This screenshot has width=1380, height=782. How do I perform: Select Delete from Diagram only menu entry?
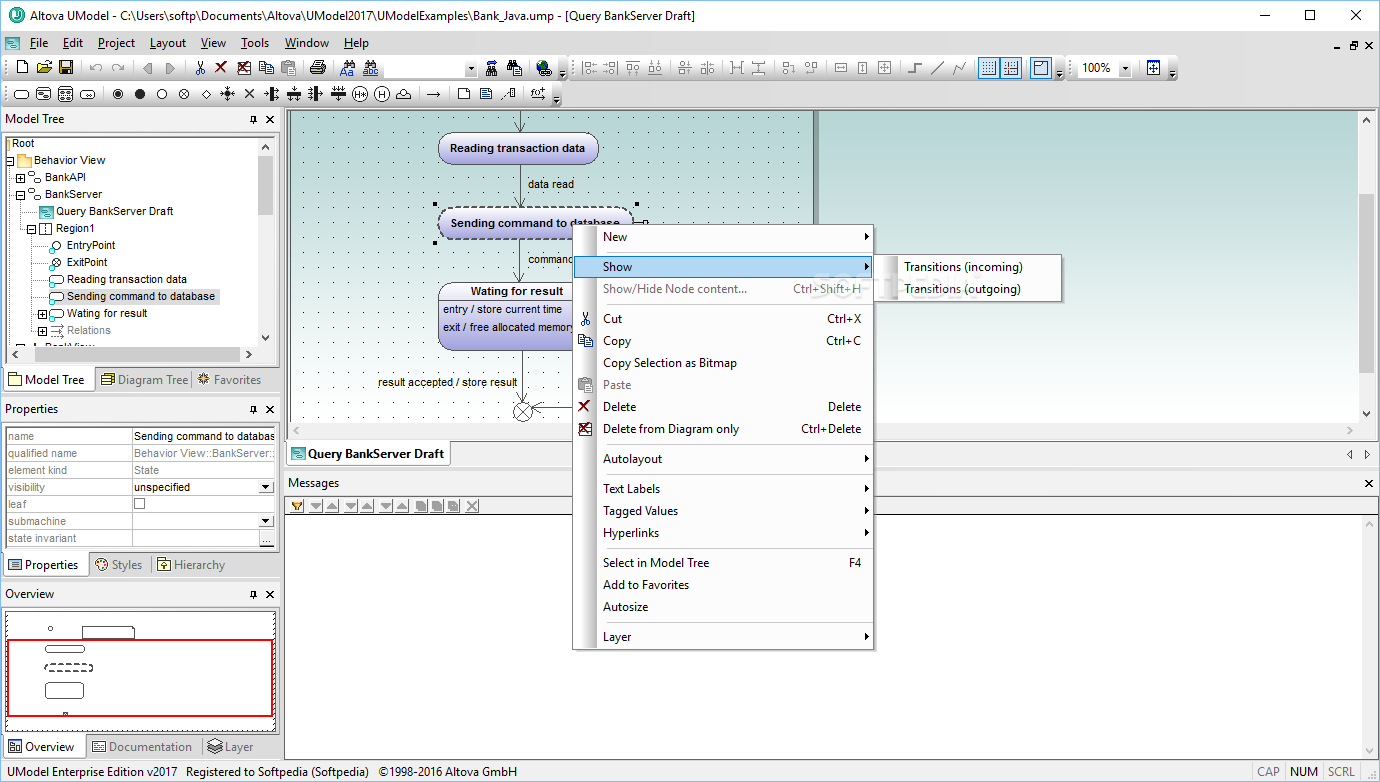coord(724,429)
